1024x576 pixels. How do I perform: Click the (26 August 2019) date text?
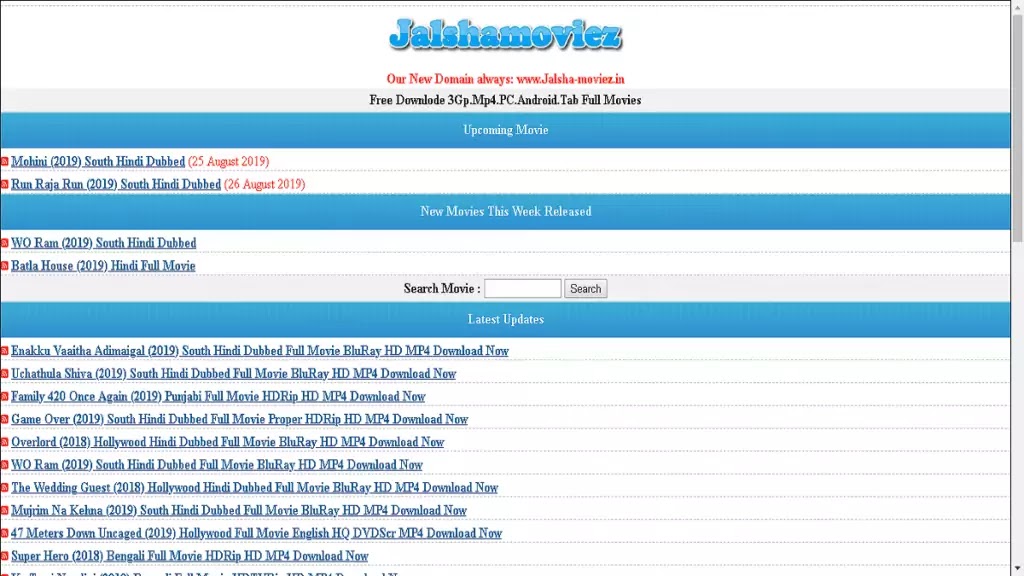click(264, 184)
